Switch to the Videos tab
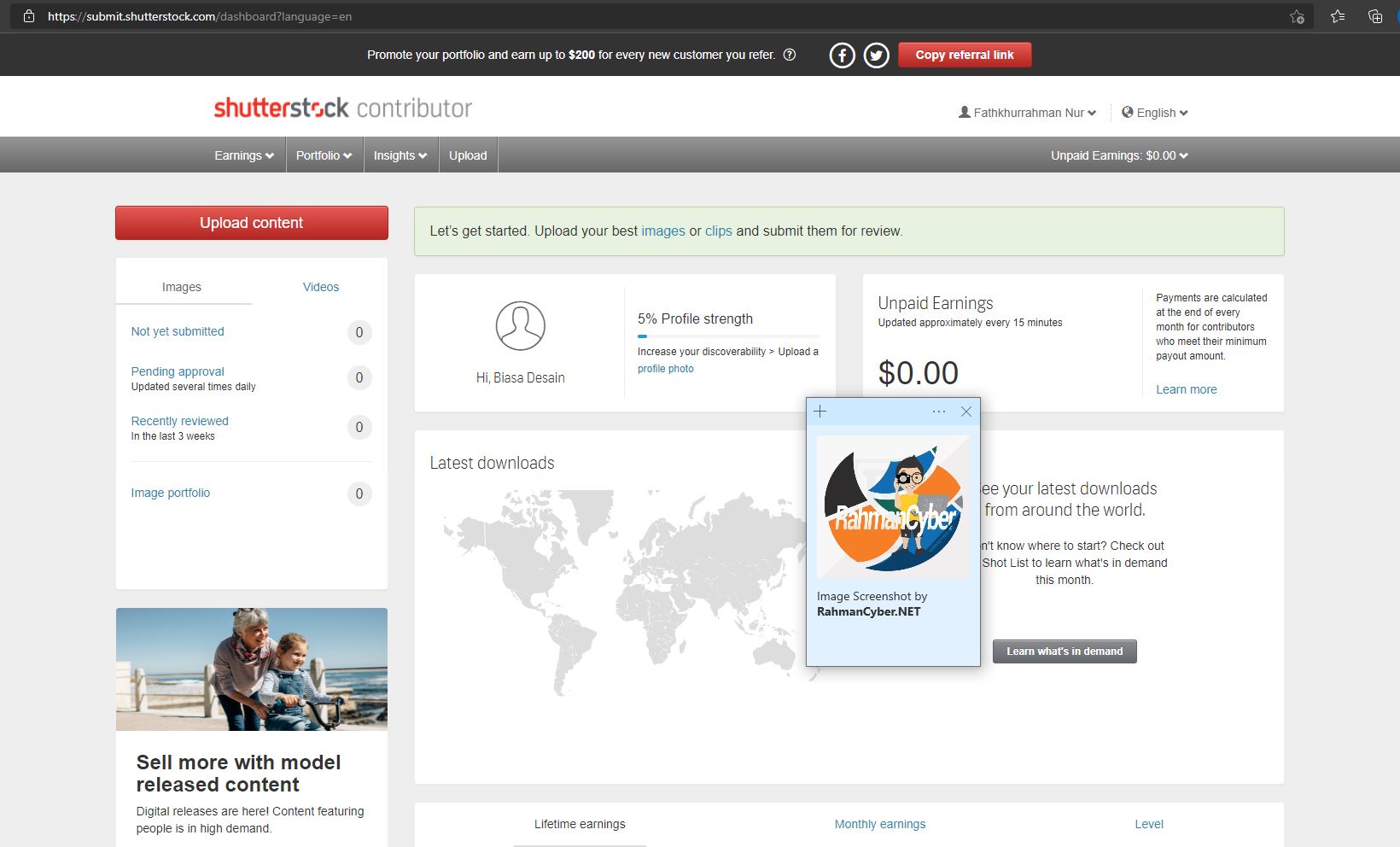 coord(320,287)
